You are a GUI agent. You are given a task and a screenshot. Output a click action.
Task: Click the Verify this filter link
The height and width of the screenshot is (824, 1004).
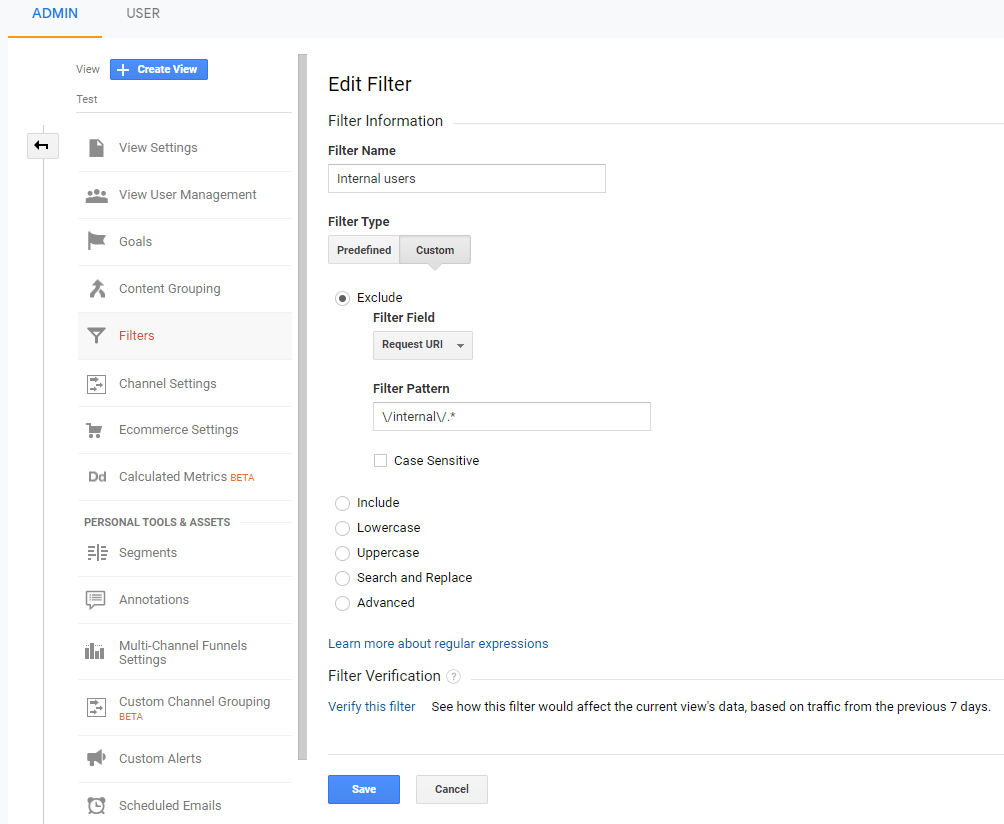coord(371,706)
